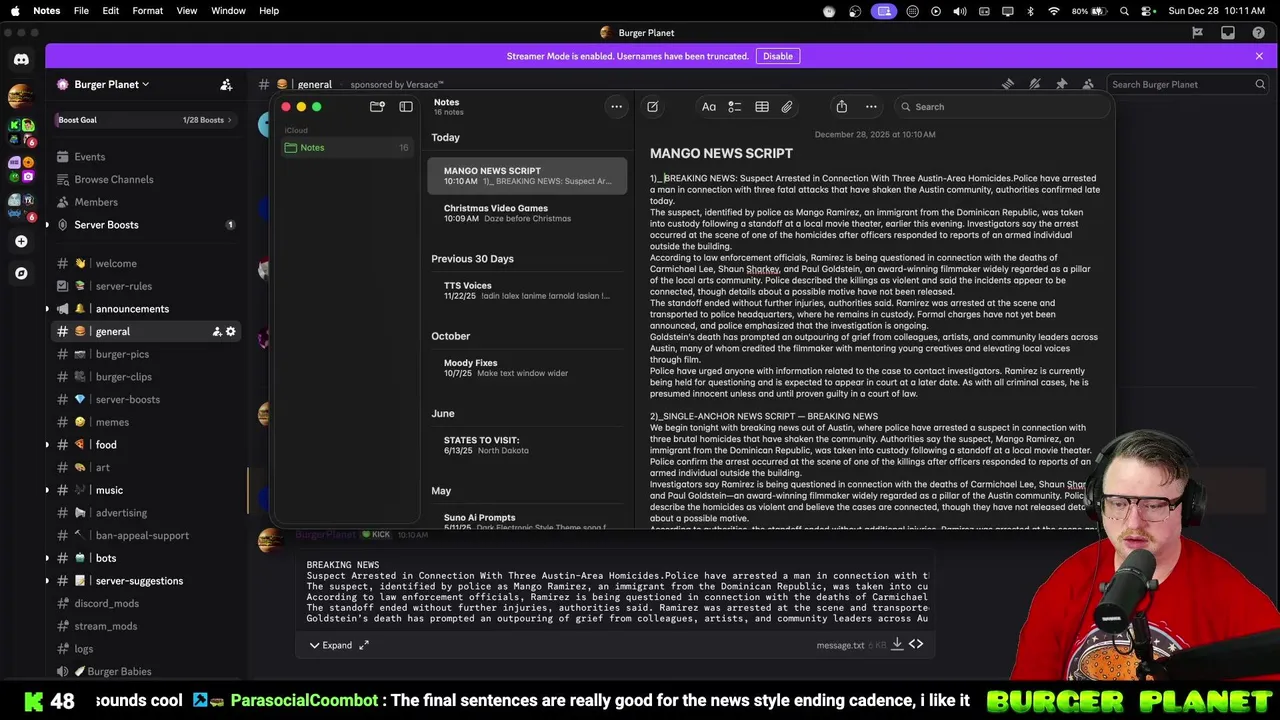1280x720 pixels.
Task: Open message.txt preview in full screen
Action: 364,646
